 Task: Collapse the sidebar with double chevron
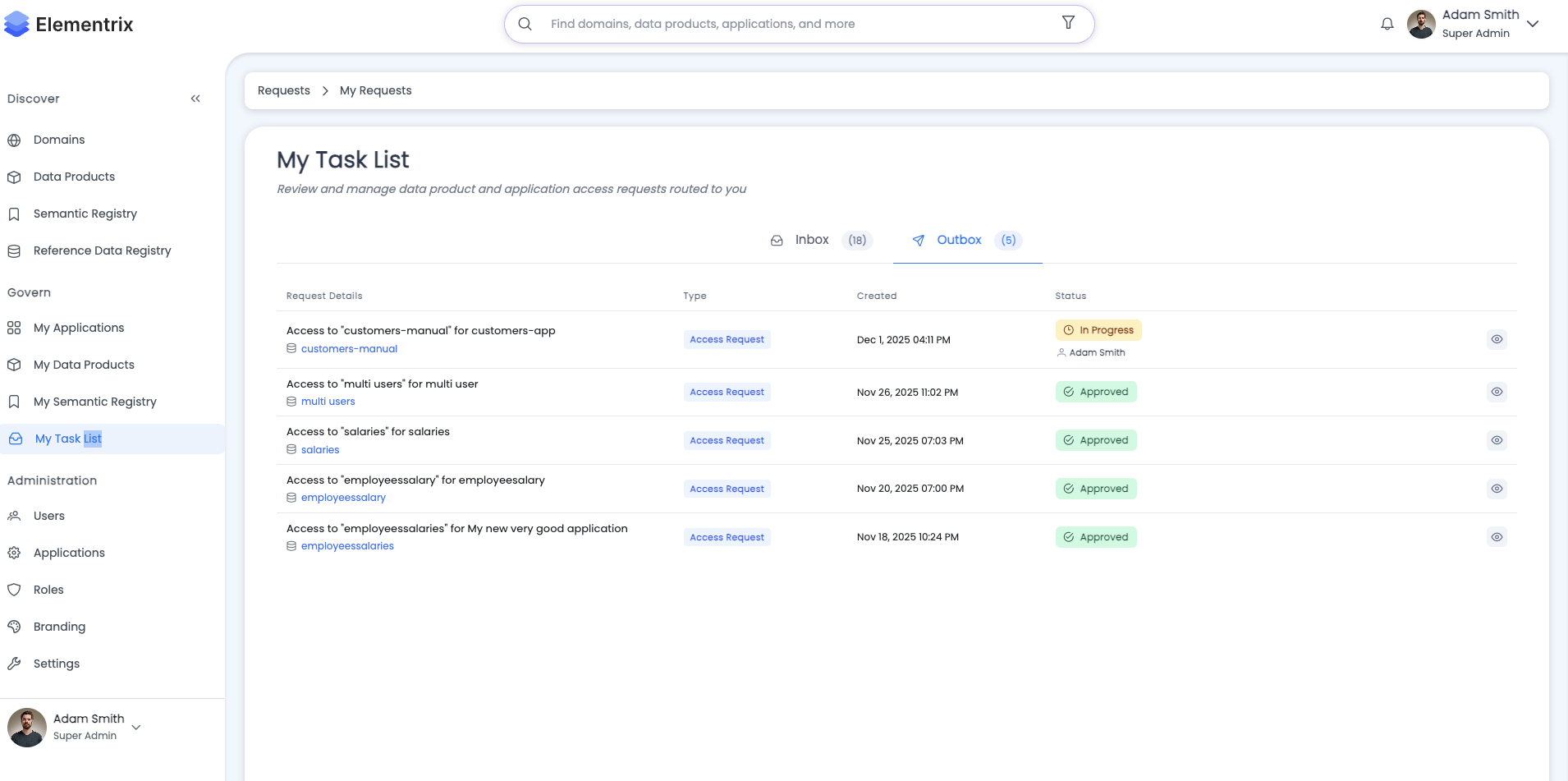point(195,99)
